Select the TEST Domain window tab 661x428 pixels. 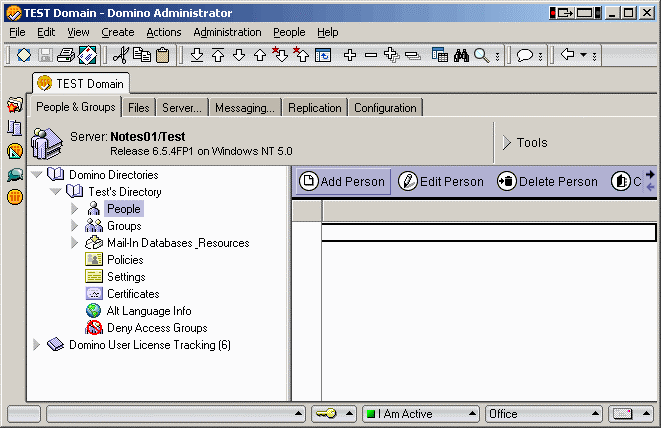[x=81, y=83]
